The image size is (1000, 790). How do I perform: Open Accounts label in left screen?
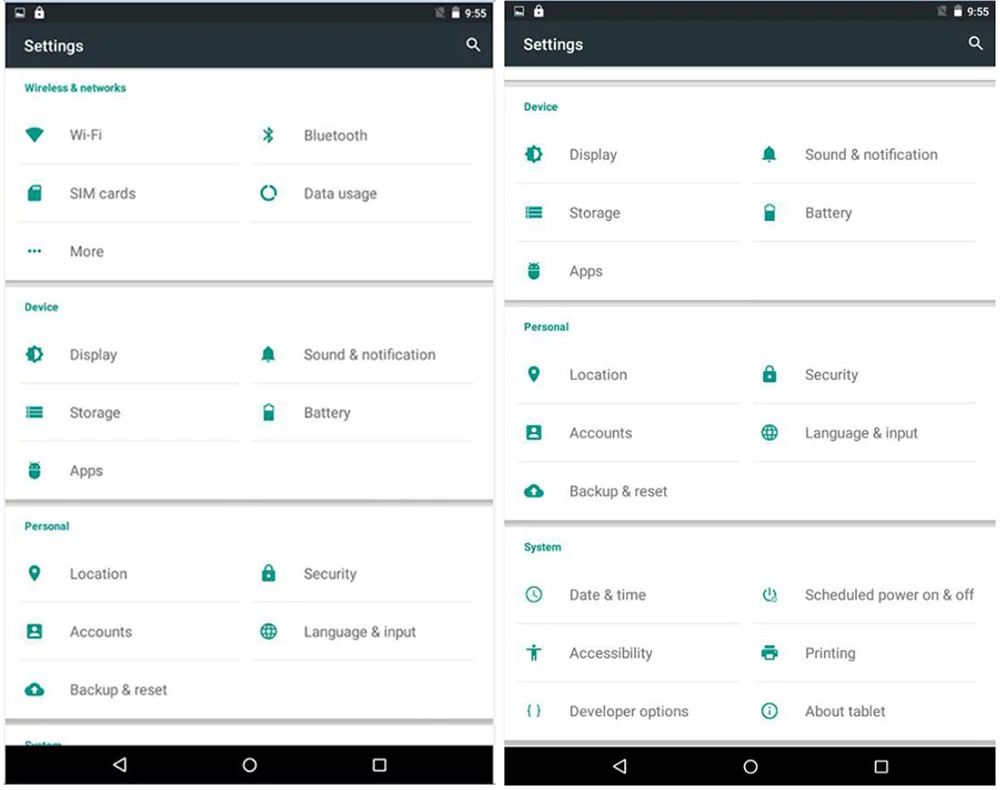pyautogui.click(x=101, y=632)
